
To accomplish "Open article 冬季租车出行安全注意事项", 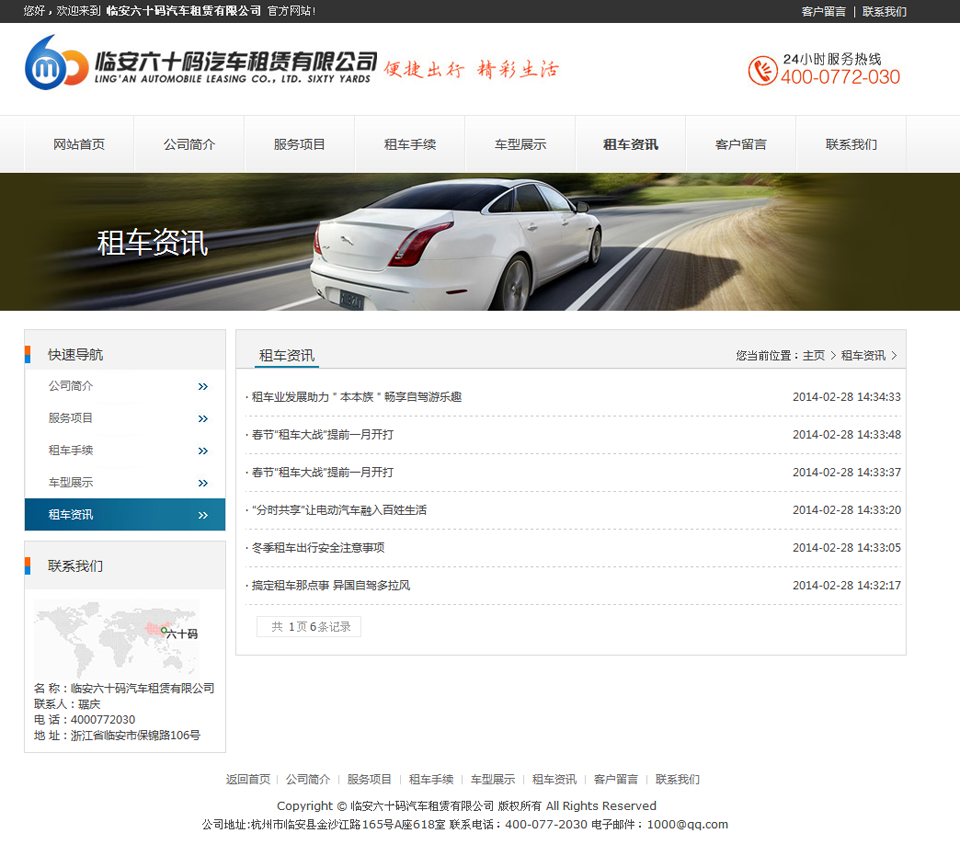I will pyautogui.click(x=318, y=548).
